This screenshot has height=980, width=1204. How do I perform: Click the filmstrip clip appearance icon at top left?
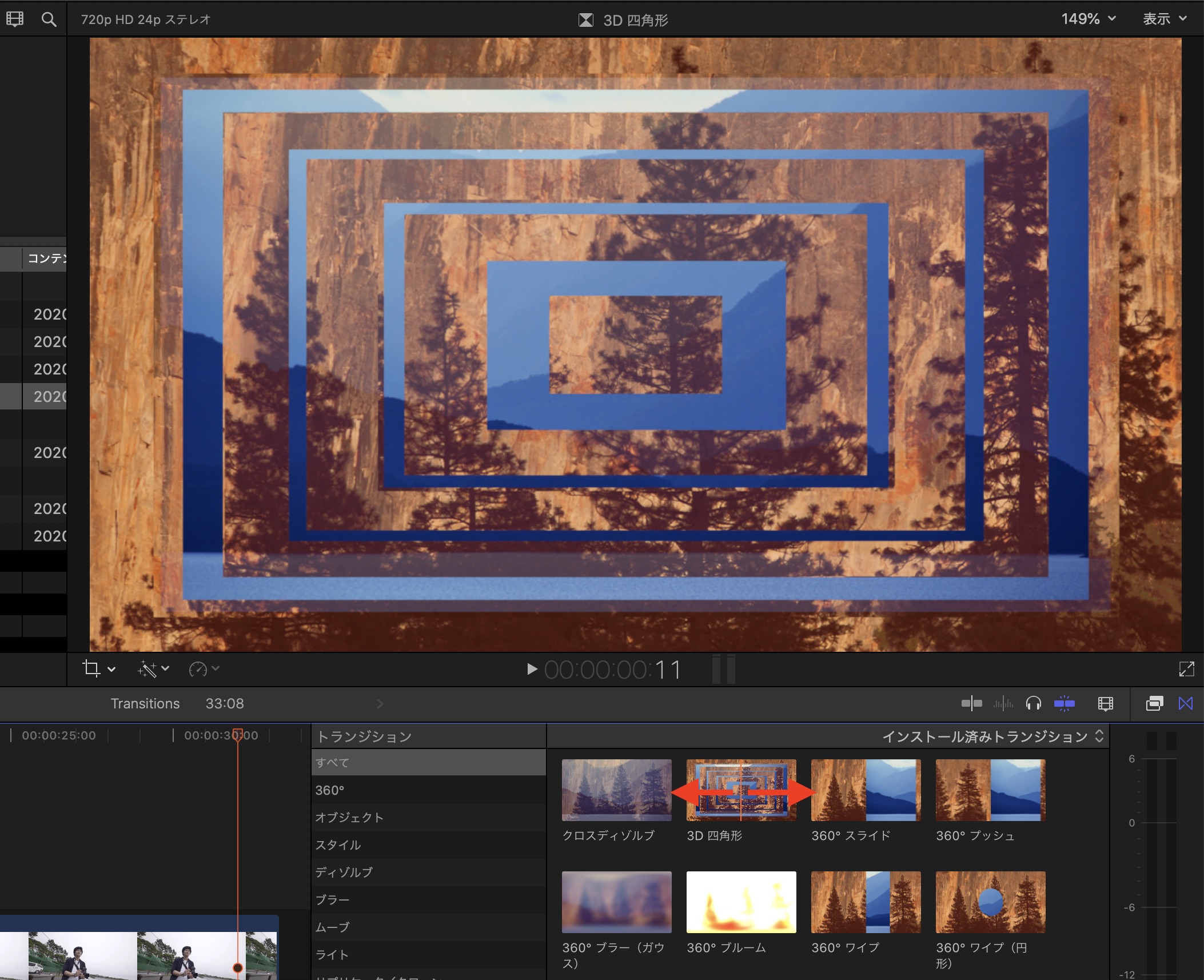tap(15, 19)
